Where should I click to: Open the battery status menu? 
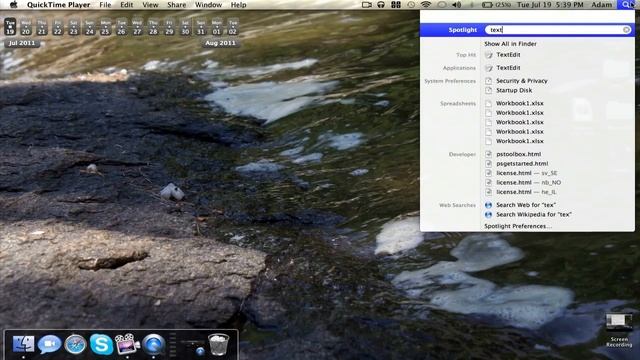[496, 5]
